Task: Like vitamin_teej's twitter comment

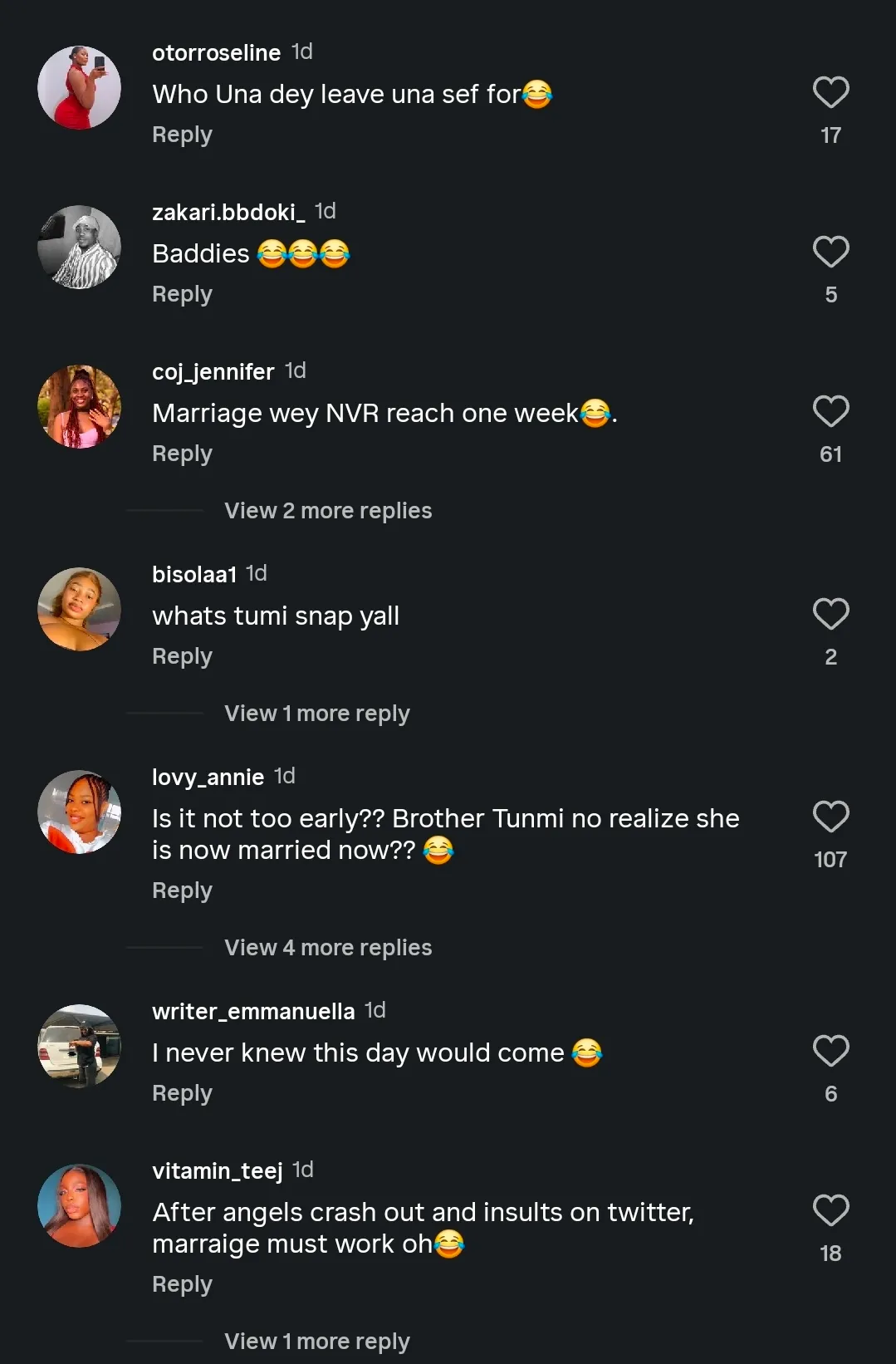Action: [x=830, y=1211]
